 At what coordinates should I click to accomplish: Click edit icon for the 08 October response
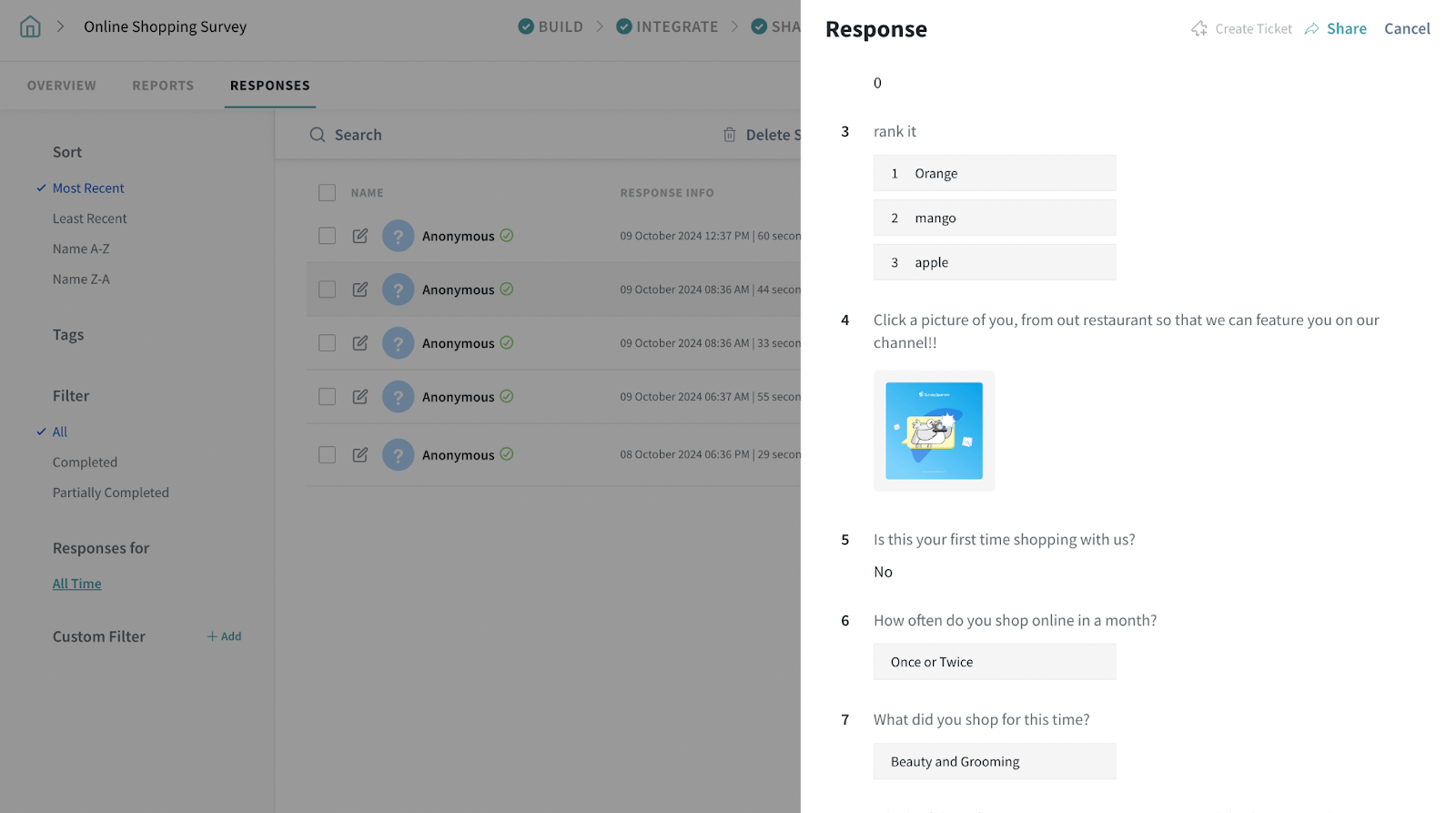pyautogui.click(x=360, y=454)
